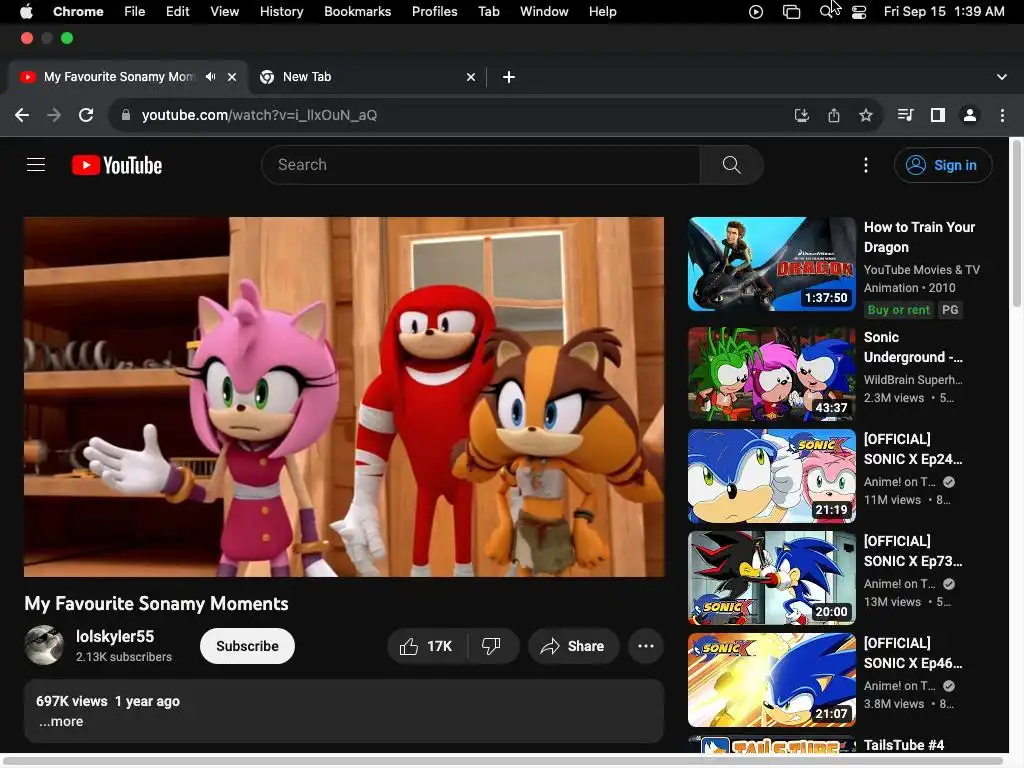Click the Sign in button
The width and height of the screenshot is (1024, 768).
(943, 165)
